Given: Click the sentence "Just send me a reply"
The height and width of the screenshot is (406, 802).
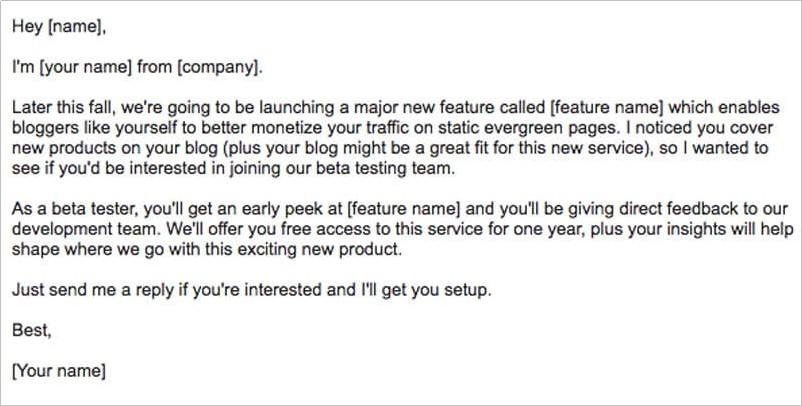Looking at the screenshot, I should [x=92, y=290].
